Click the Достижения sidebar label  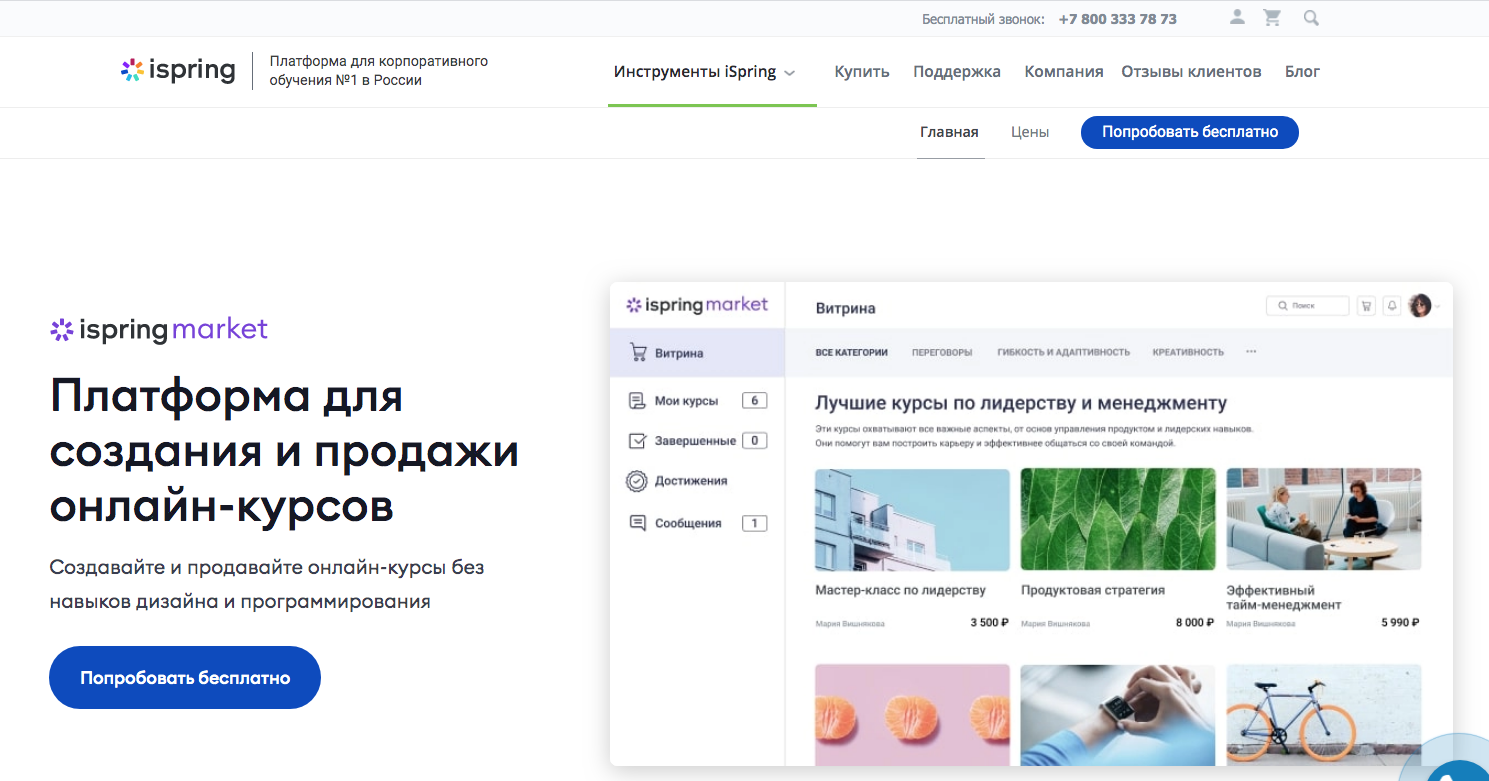691,481
